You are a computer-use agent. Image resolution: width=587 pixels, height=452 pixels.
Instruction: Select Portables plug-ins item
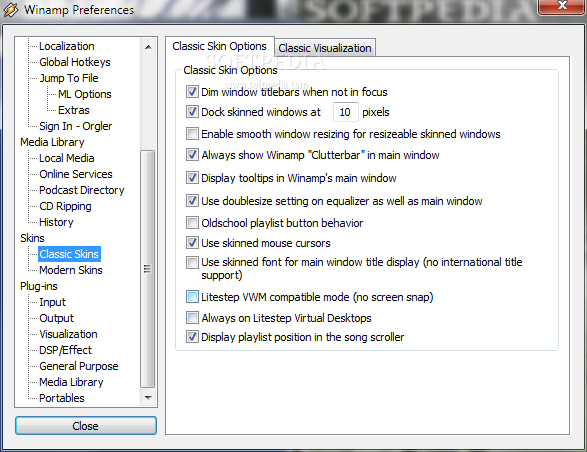pos(62,398)
